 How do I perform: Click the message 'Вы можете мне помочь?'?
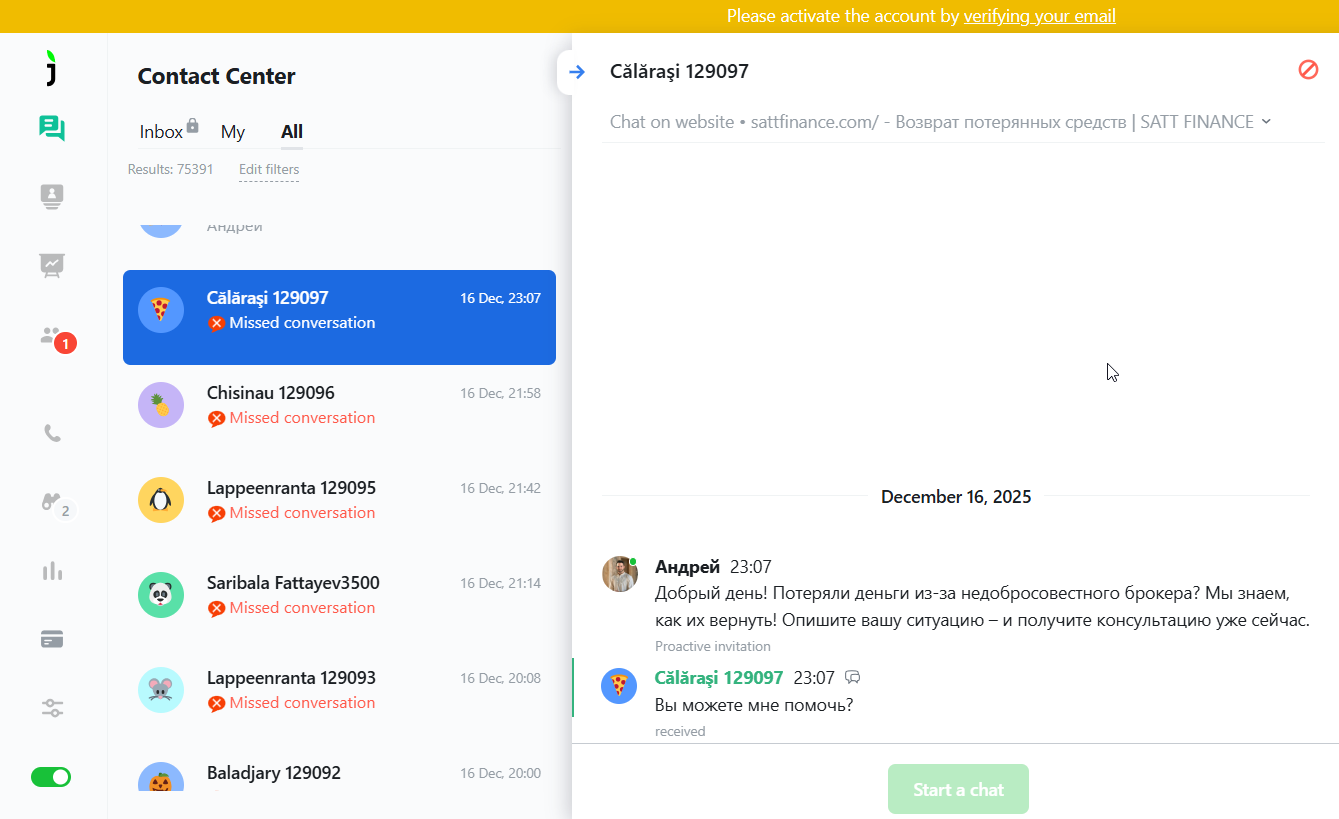[754, 705]
